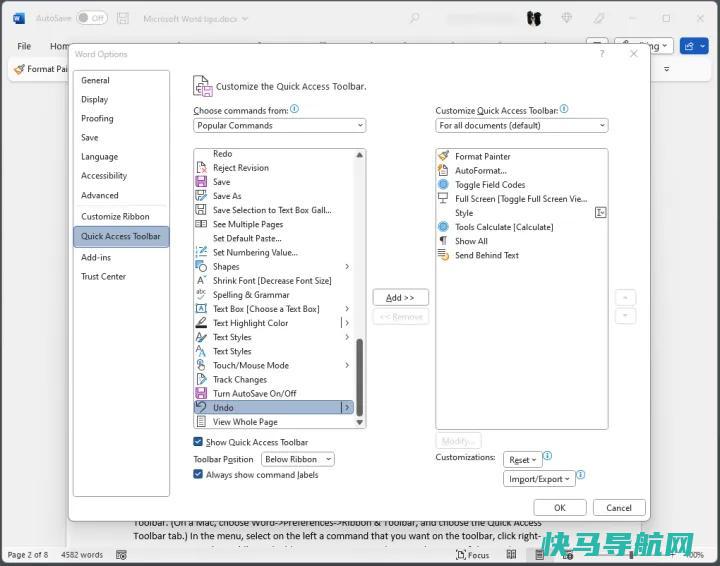This screenshot has width=720, height=566.
Task: Click the Shapes command icon
Action: (201, 266)
